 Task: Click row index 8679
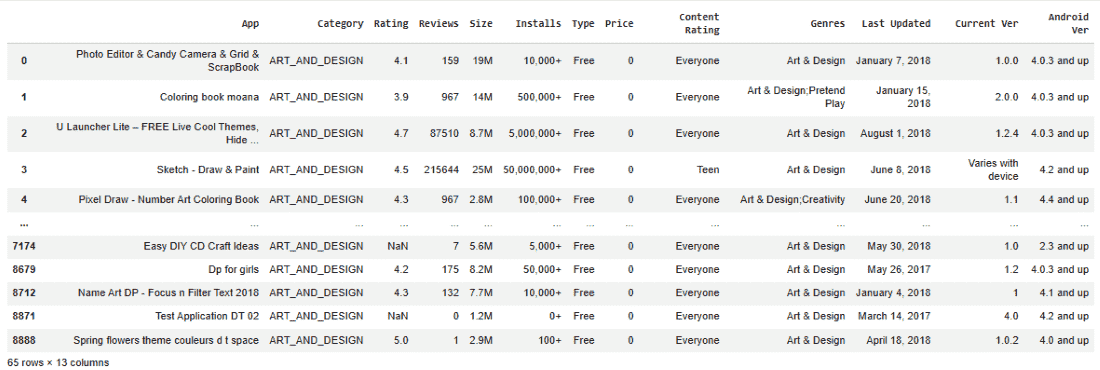click(x=24, y=269)
